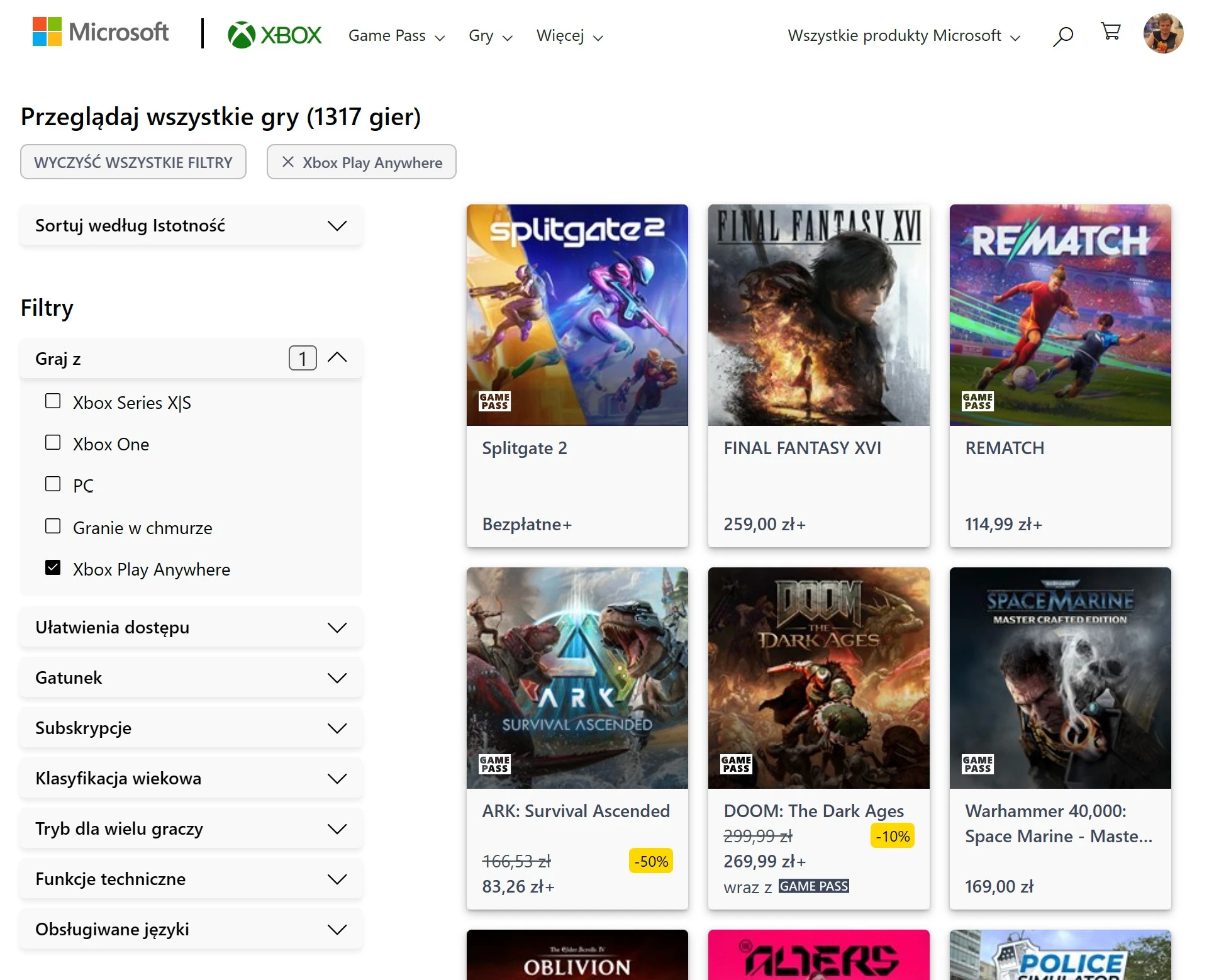1214x980 pixels.
Task: Click the 83,26 zł+ price
Action: (x=518, y=886)
